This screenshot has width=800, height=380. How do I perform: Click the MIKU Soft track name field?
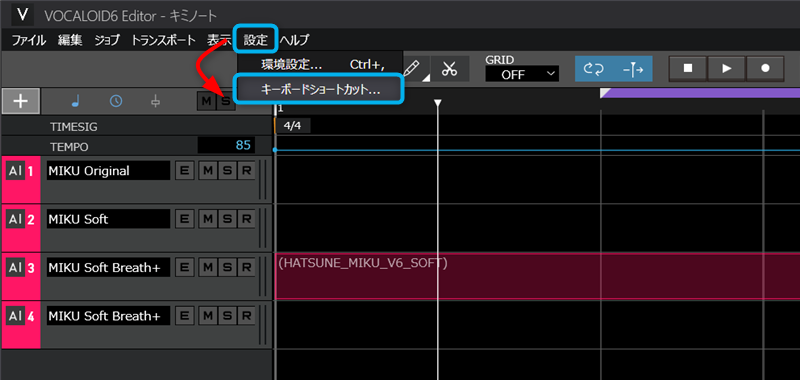[x=108, y=219]
